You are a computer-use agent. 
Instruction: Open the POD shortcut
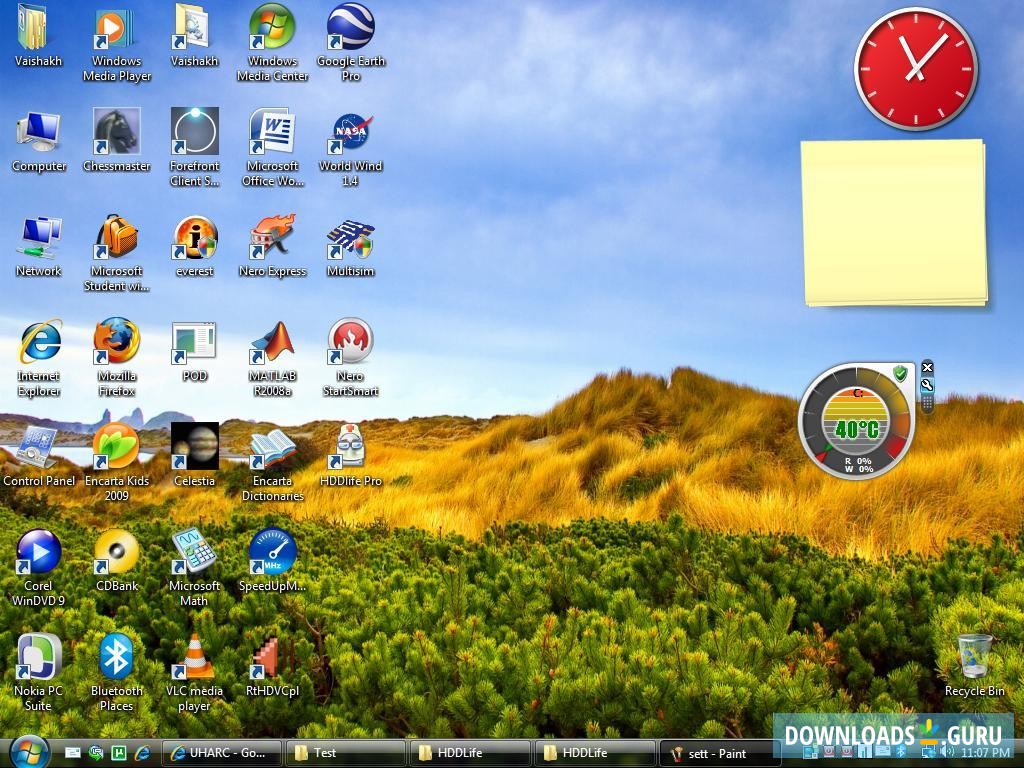195,351
